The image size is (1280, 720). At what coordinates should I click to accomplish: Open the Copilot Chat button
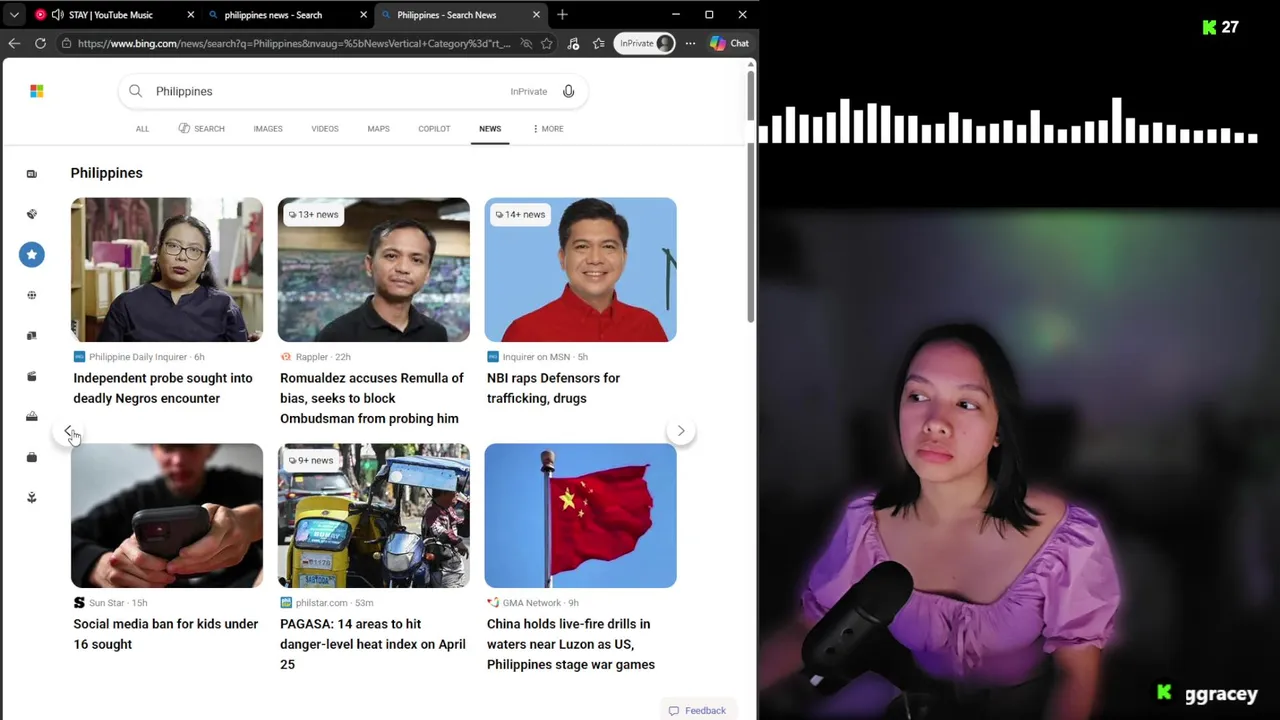pyautogui.click(x=729, y=43)
